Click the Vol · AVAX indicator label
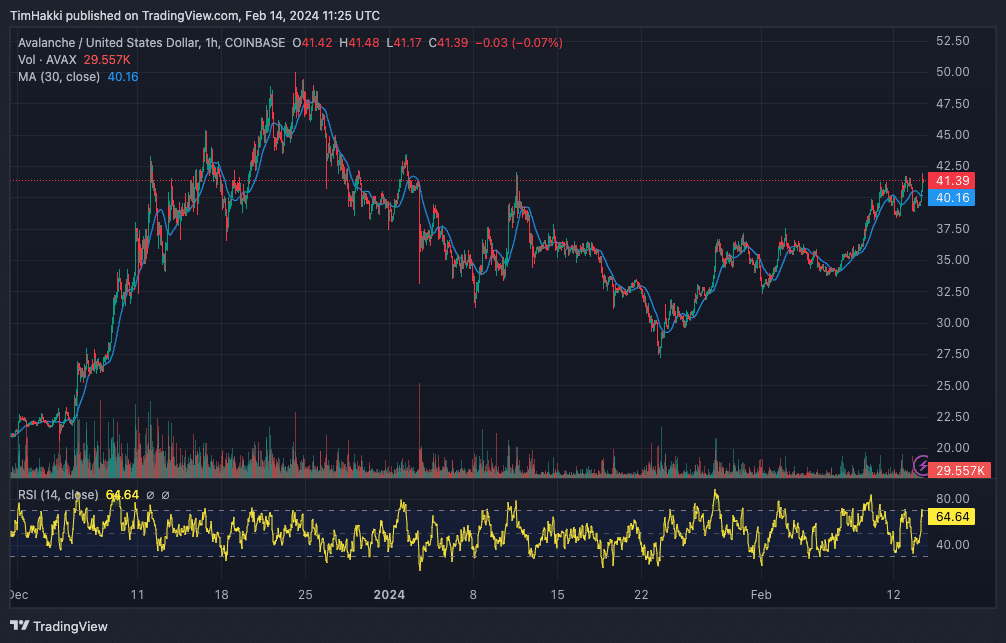 [x=47, y=60]
